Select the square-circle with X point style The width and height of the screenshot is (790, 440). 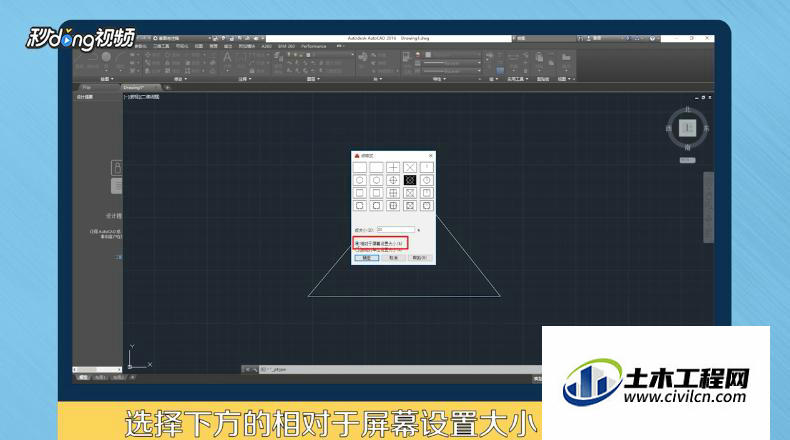pyautogui.click(x=410, y=206)
